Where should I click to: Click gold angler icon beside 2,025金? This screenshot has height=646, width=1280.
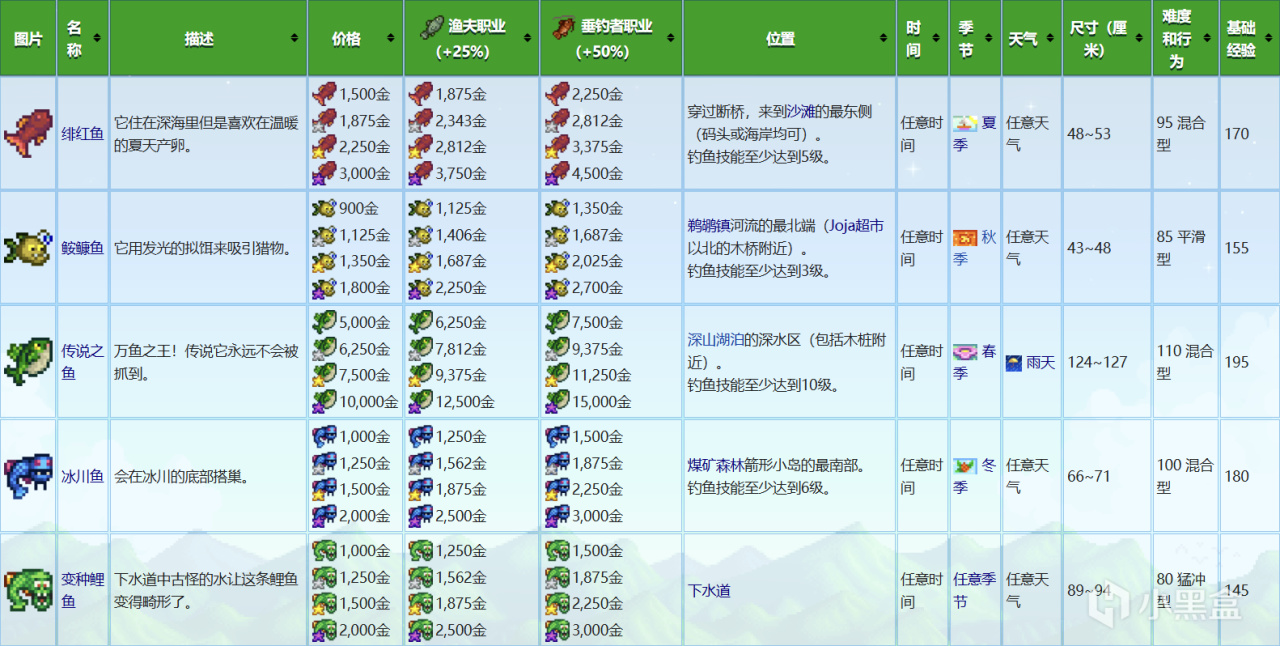click(x=557, y=260)
